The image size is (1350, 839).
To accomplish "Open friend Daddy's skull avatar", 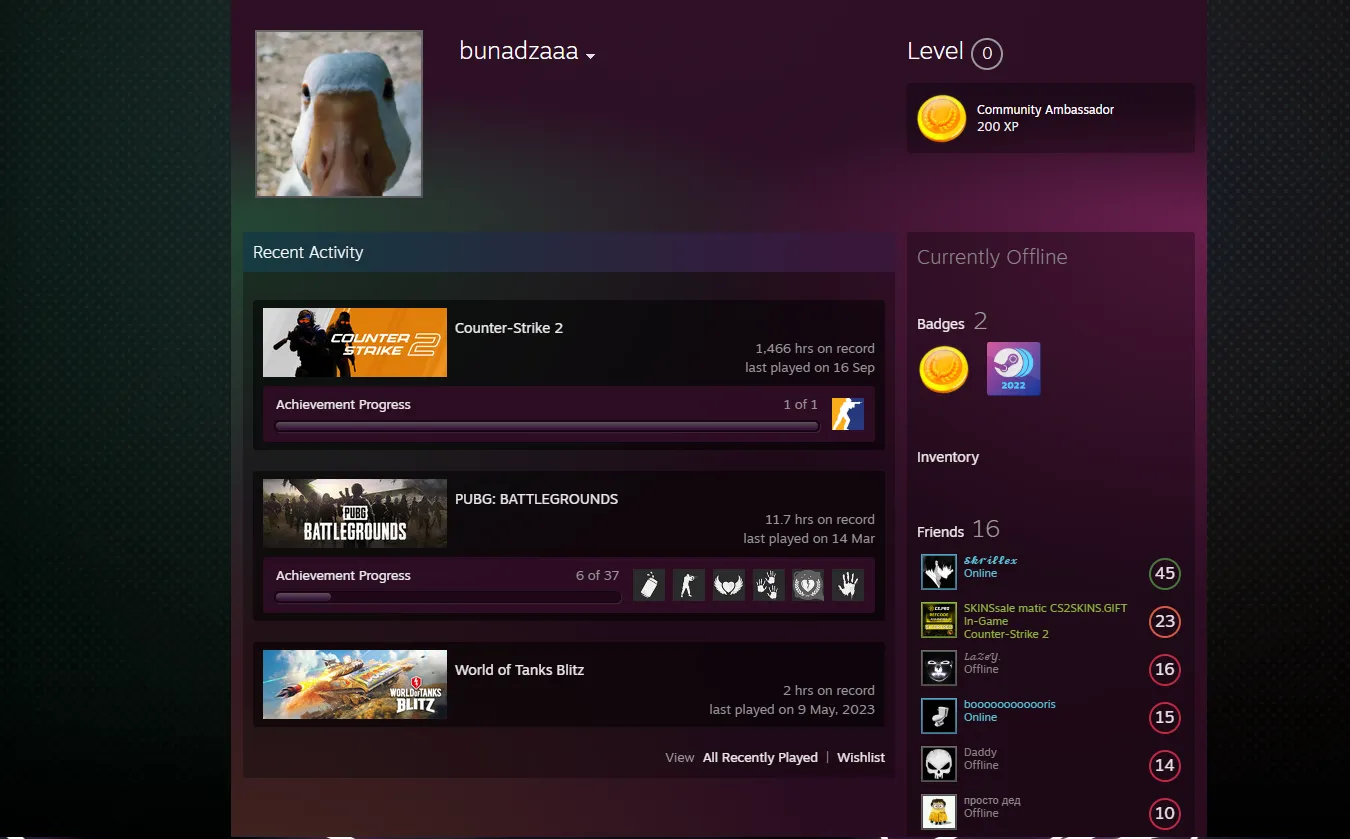I will tap(939, 764).
